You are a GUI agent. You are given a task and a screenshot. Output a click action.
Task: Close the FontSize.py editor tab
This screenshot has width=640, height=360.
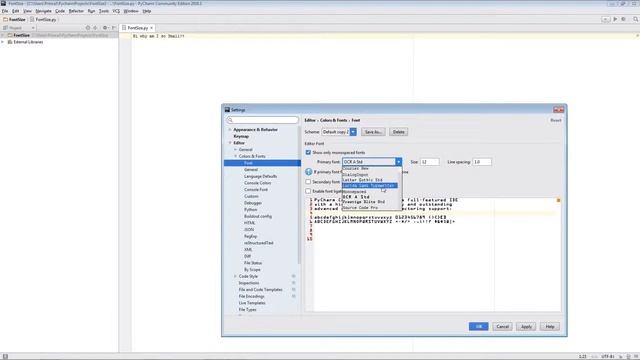click(x=151, y=28)
